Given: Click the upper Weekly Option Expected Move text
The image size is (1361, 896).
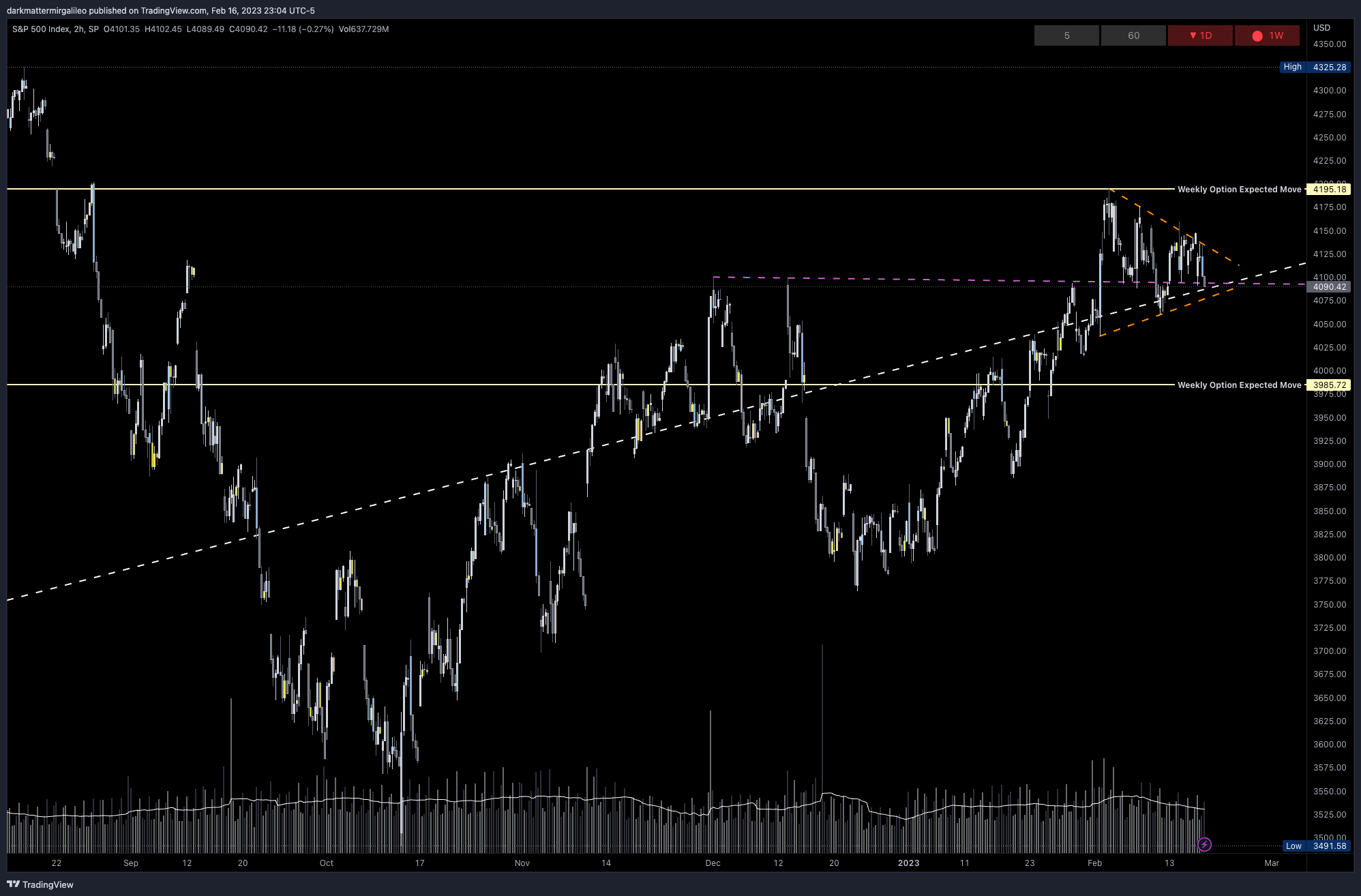Looking at the screenshot, I should click(x=1239, y=190).
